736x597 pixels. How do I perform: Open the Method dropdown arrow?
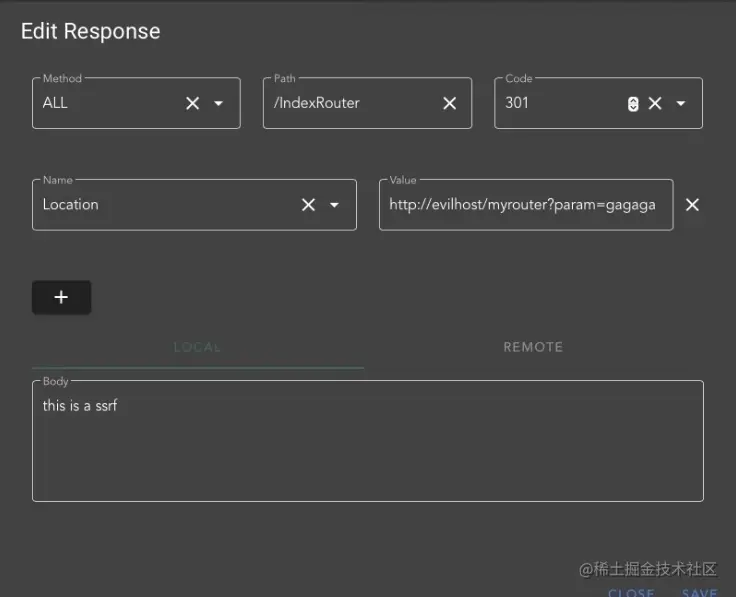pyautogui.click(x=218, y=103)
